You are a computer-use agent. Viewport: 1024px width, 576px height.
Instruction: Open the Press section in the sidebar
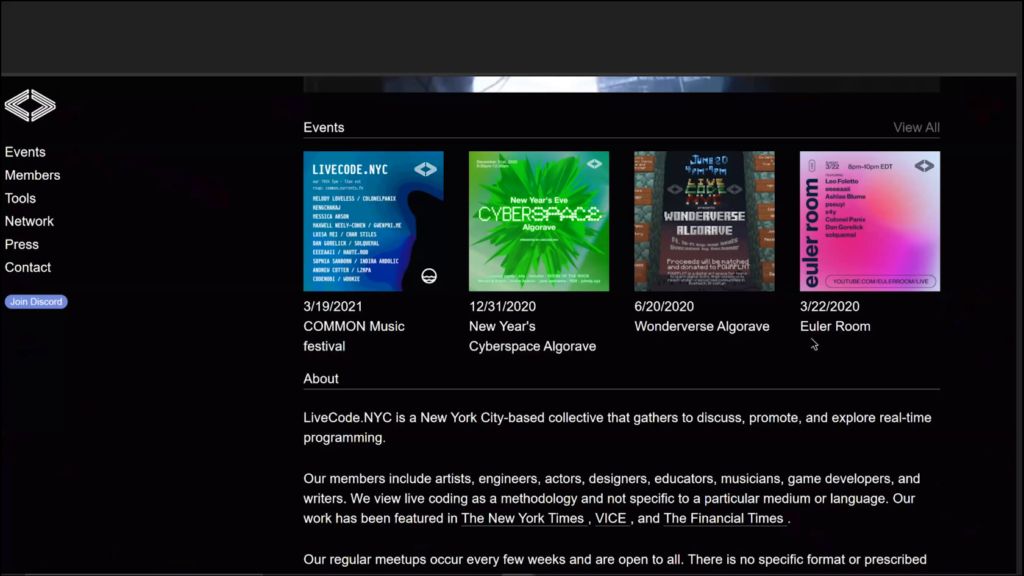tap(22, 244)
